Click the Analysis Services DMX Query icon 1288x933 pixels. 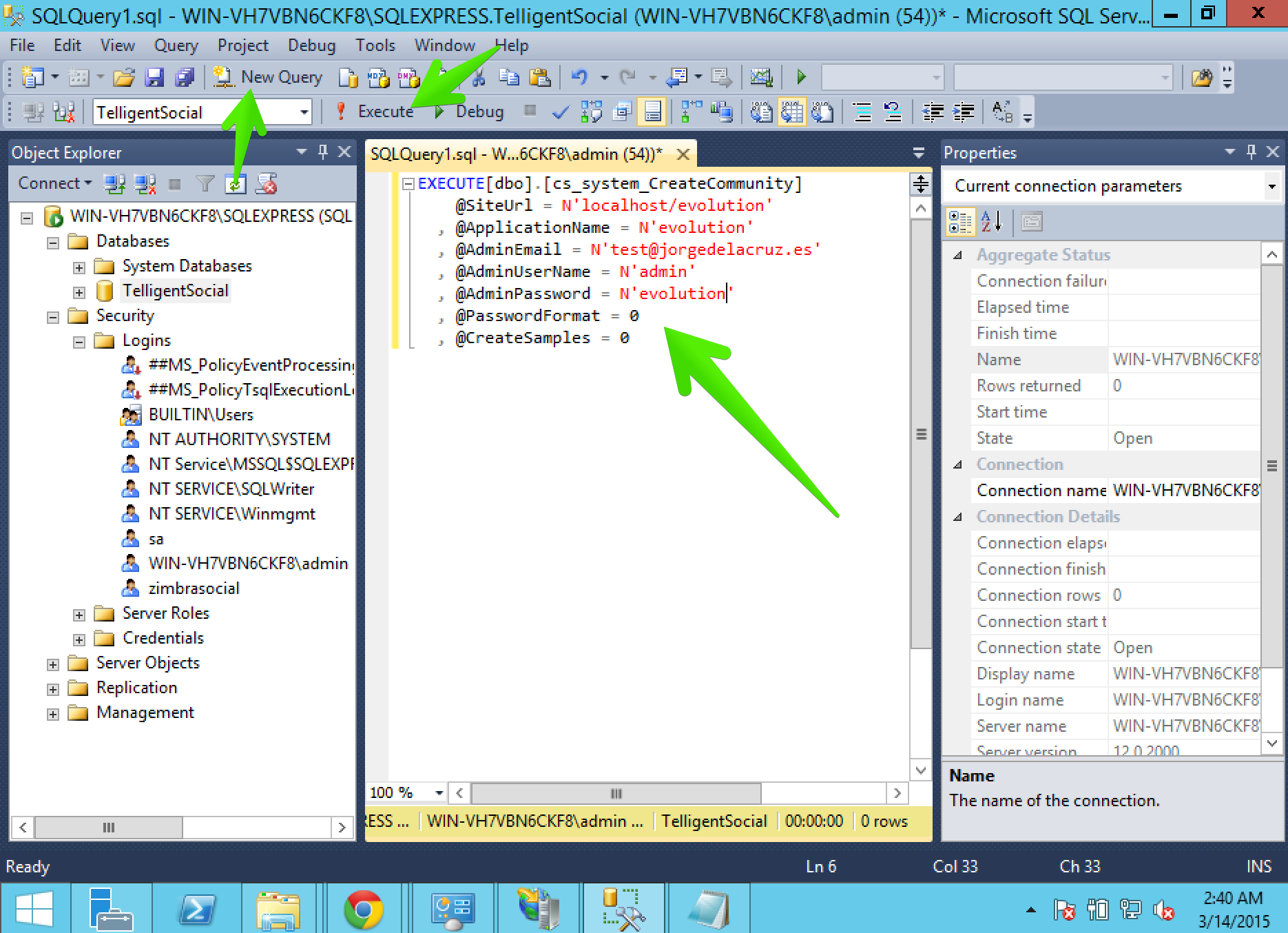point(408,77)
